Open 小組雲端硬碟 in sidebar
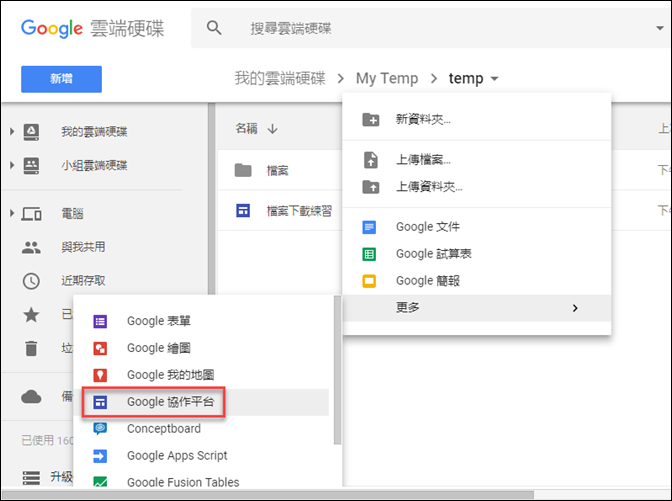672x501 pixels. pyautogui.click(x=94, y=165)
